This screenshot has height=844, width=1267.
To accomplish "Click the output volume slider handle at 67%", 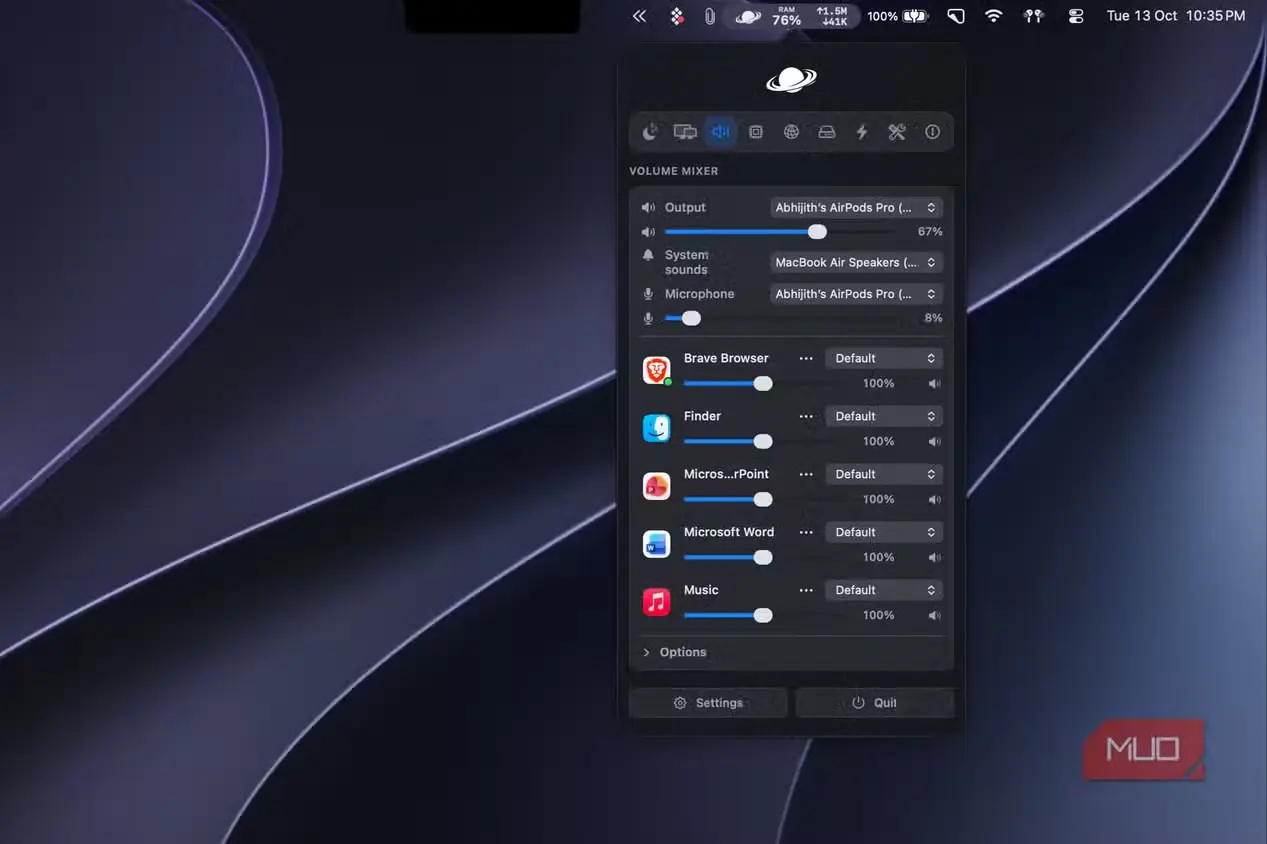I will 817,232.
